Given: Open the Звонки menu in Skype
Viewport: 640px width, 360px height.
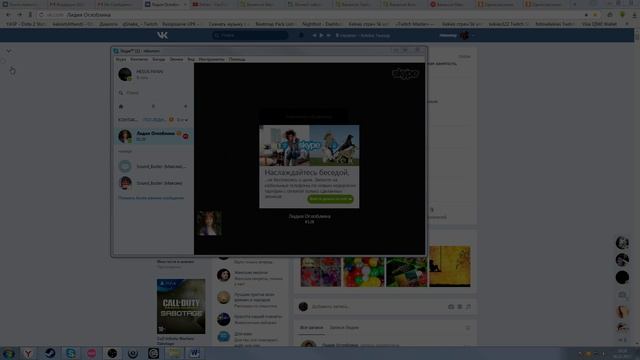Looking at the screenshot, I should pos(176,59).
